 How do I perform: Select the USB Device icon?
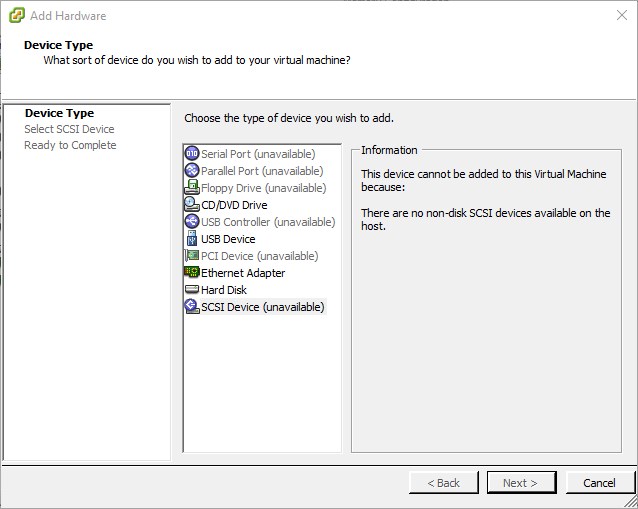192,239
